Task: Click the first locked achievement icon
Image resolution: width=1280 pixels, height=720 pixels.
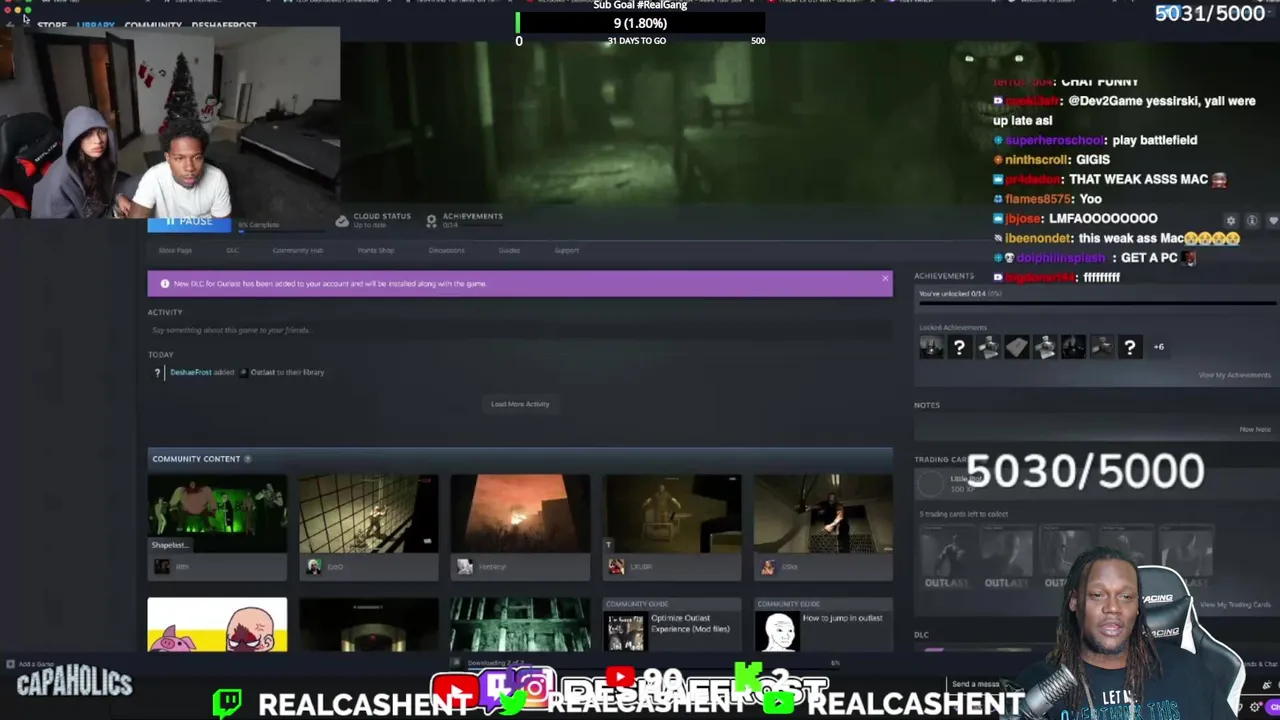Action: pos(931,347)
